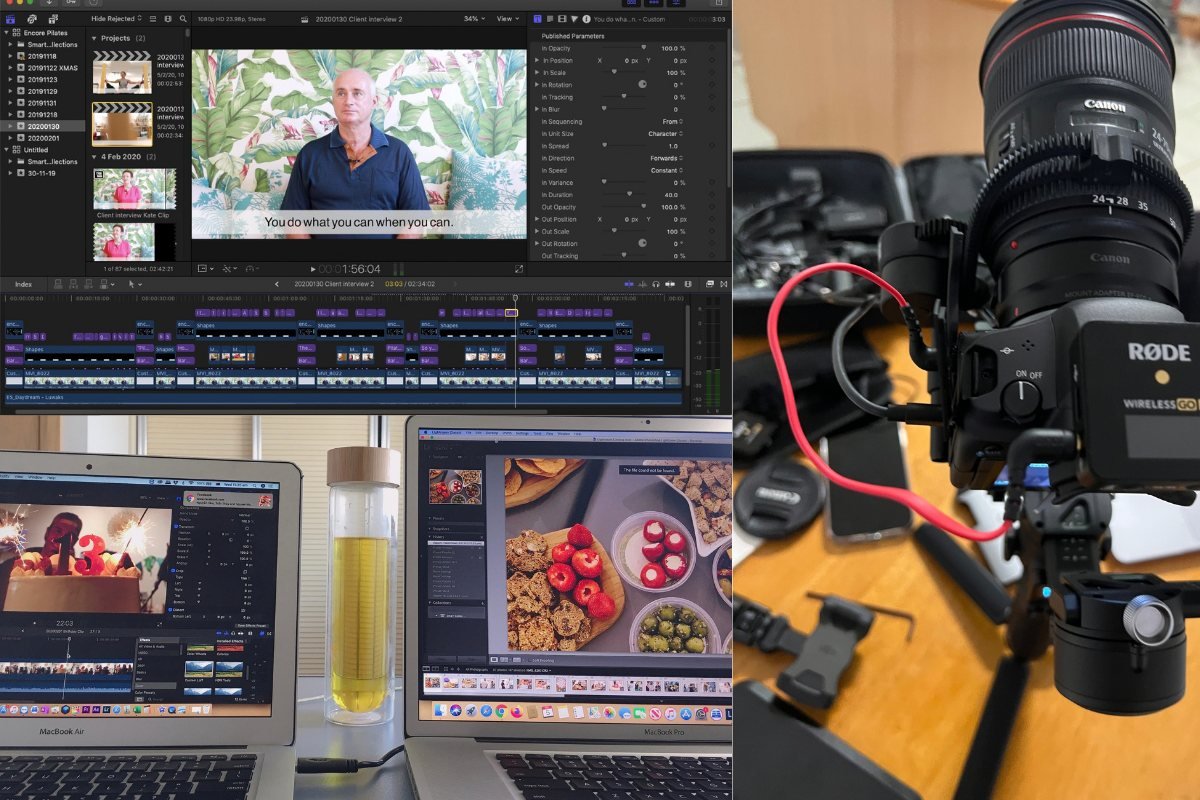Switch to the Title inspector tab

(x=538, y=19)
